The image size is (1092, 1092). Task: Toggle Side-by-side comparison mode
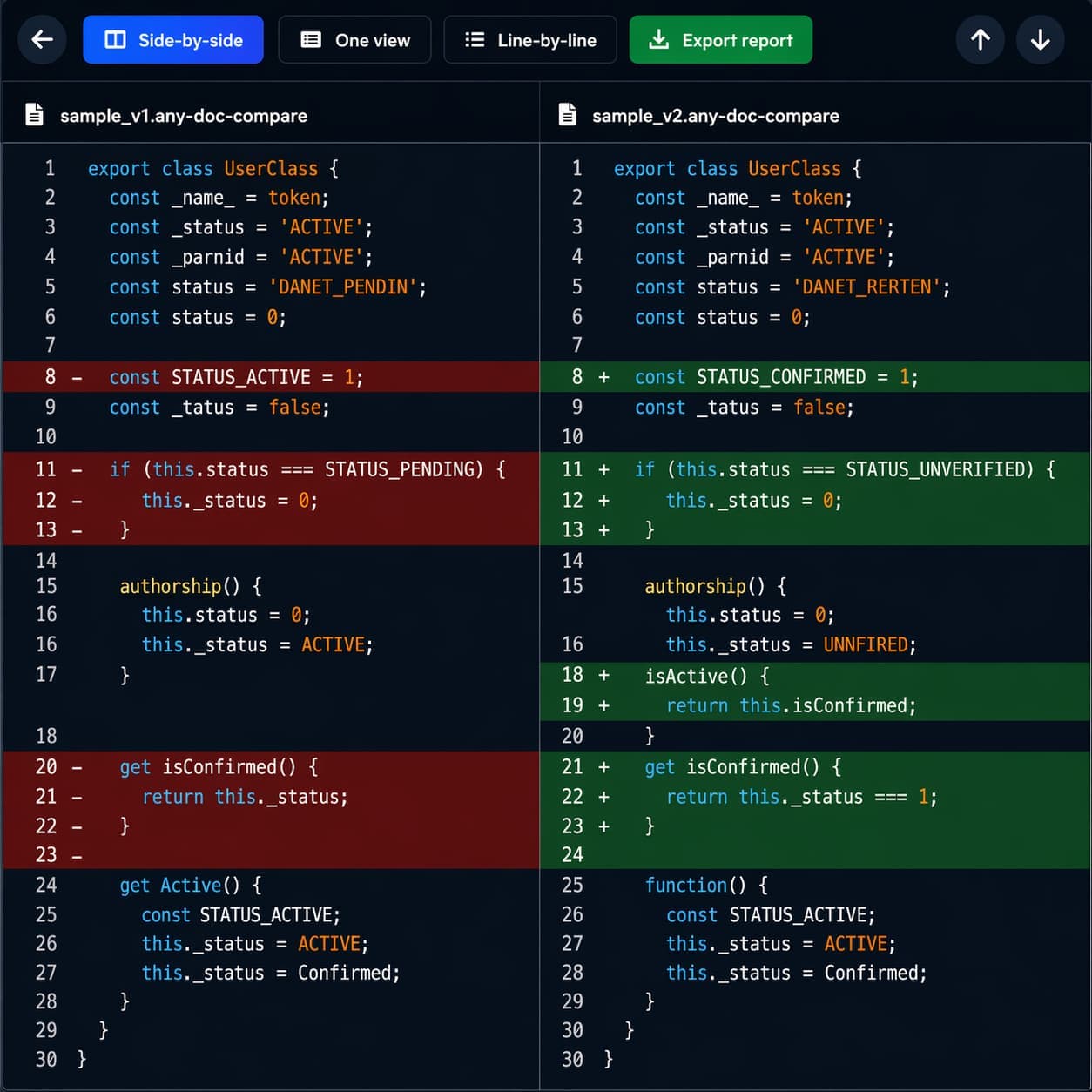click(173, 39)
